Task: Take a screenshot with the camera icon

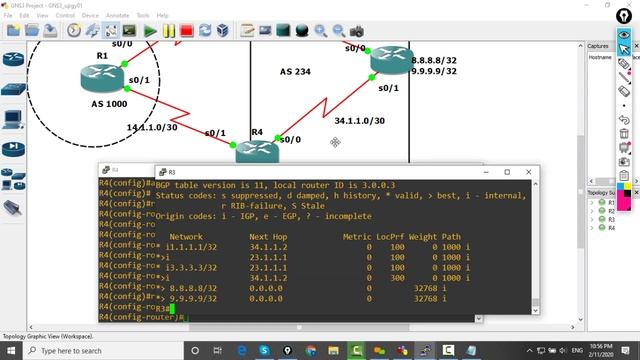Action: (357, 31)
